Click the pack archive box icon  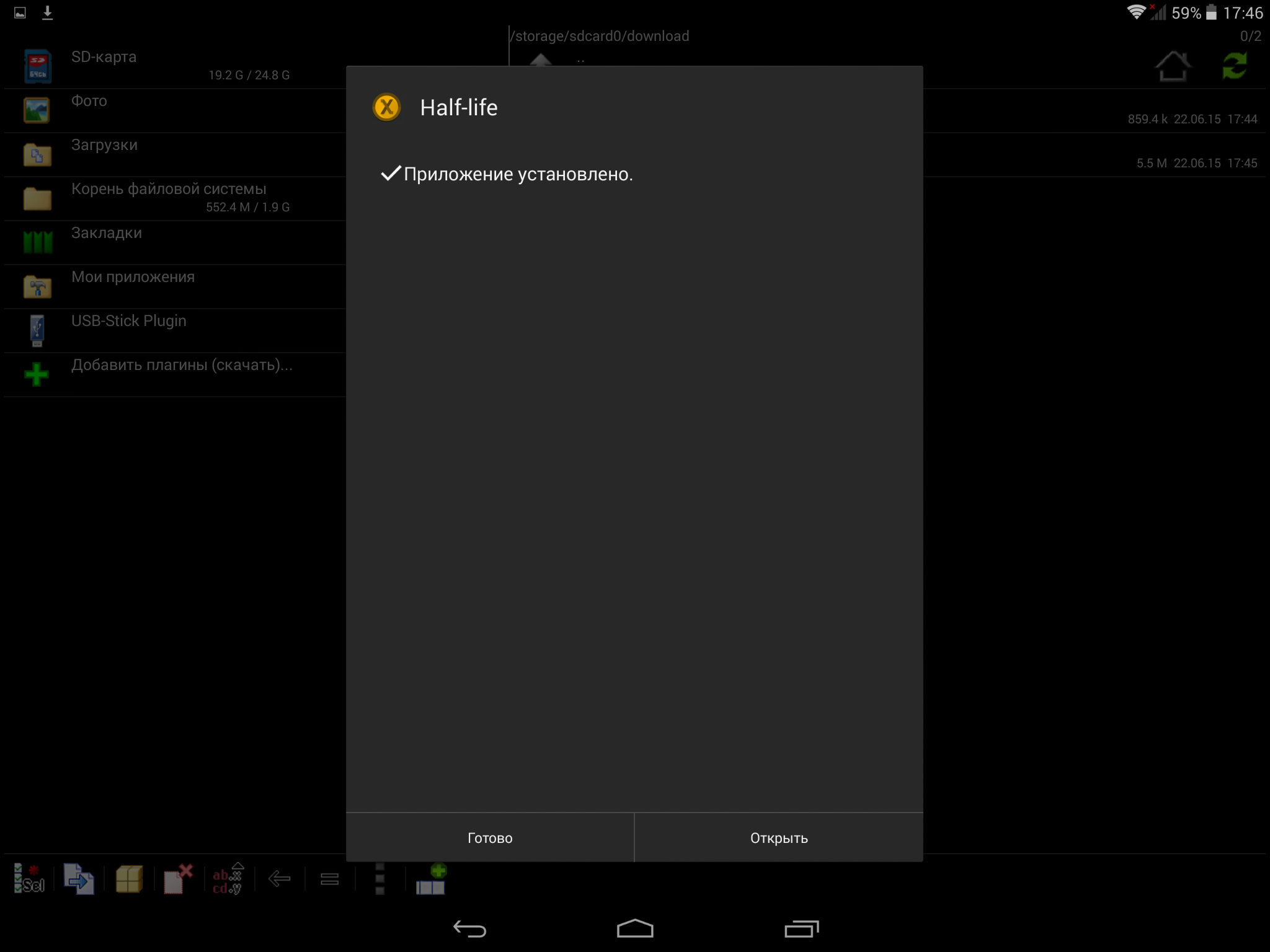pos(129,878)
